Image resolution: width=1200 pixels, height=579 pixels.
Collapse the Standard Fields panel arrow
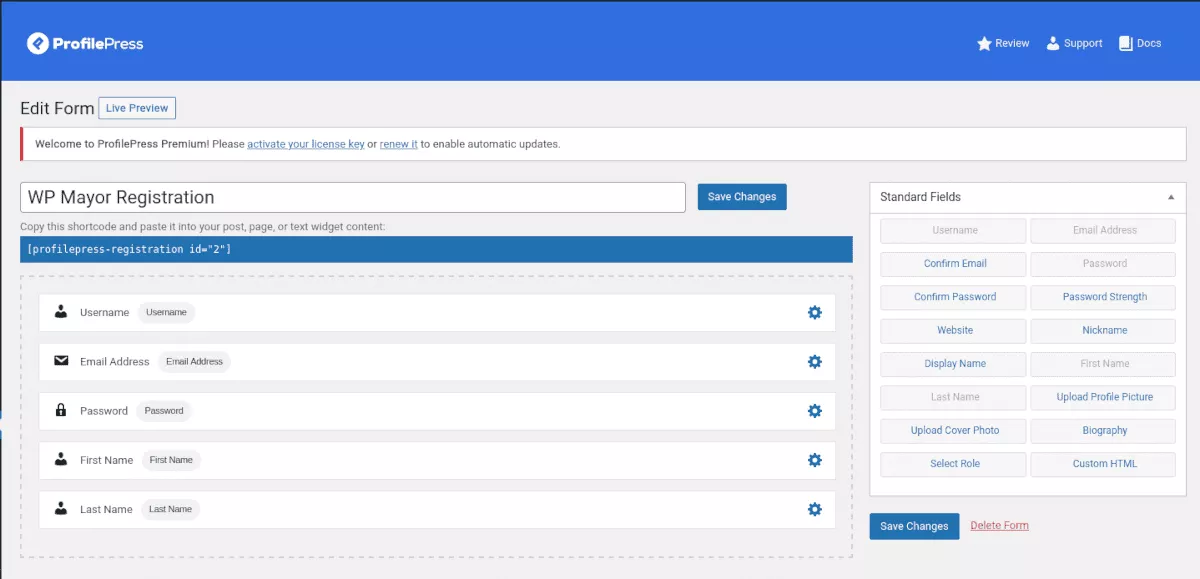coord(1171,197)
